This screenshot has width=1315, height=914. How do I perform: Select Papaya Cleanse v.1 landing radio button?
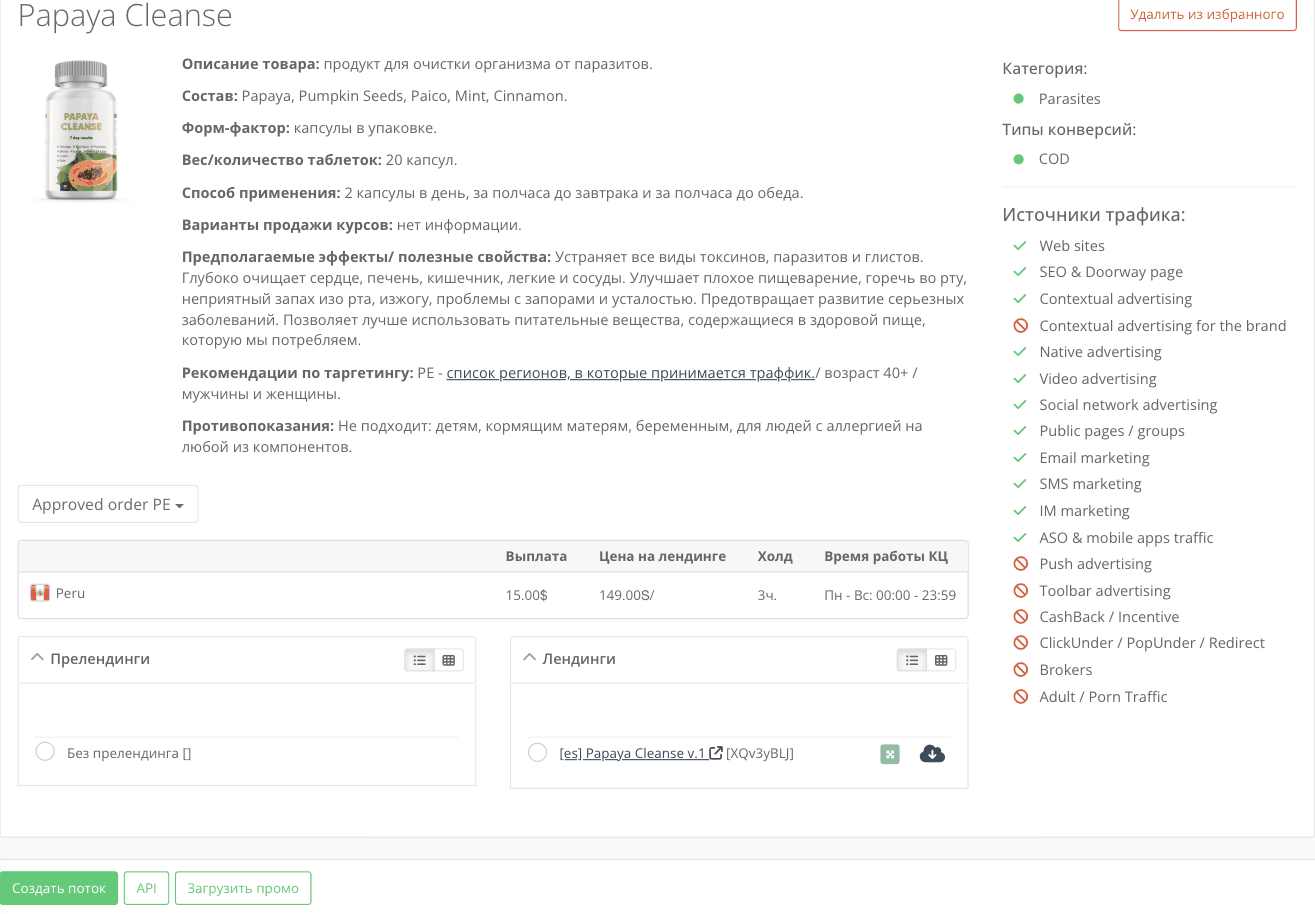click(x=537, y=752)
